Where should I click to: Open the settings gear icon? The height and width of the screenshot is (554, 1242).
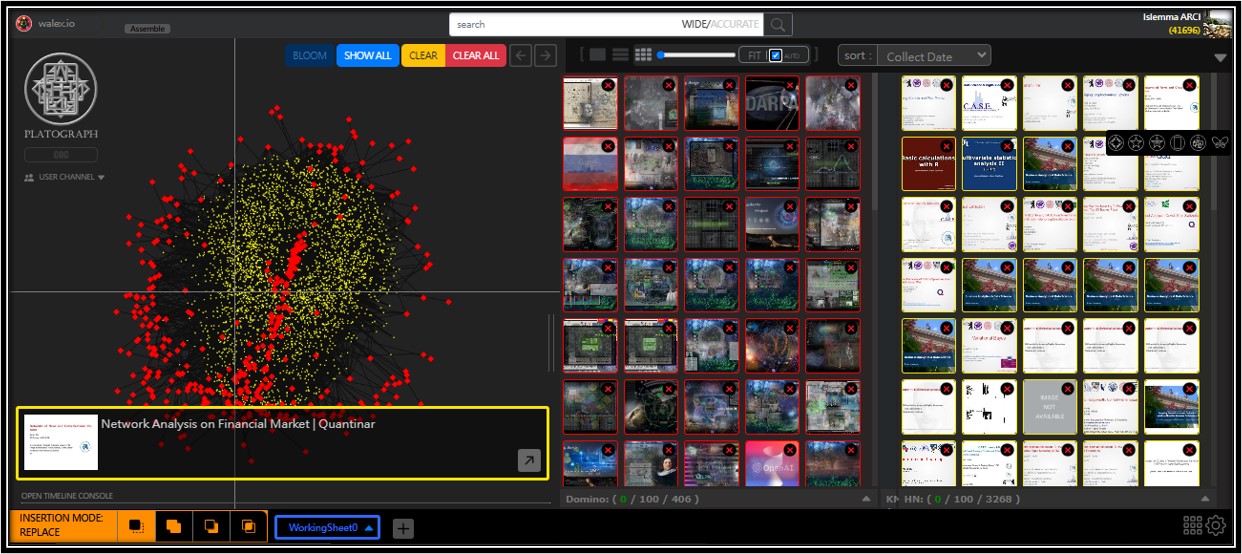[x=1216, y=526]
